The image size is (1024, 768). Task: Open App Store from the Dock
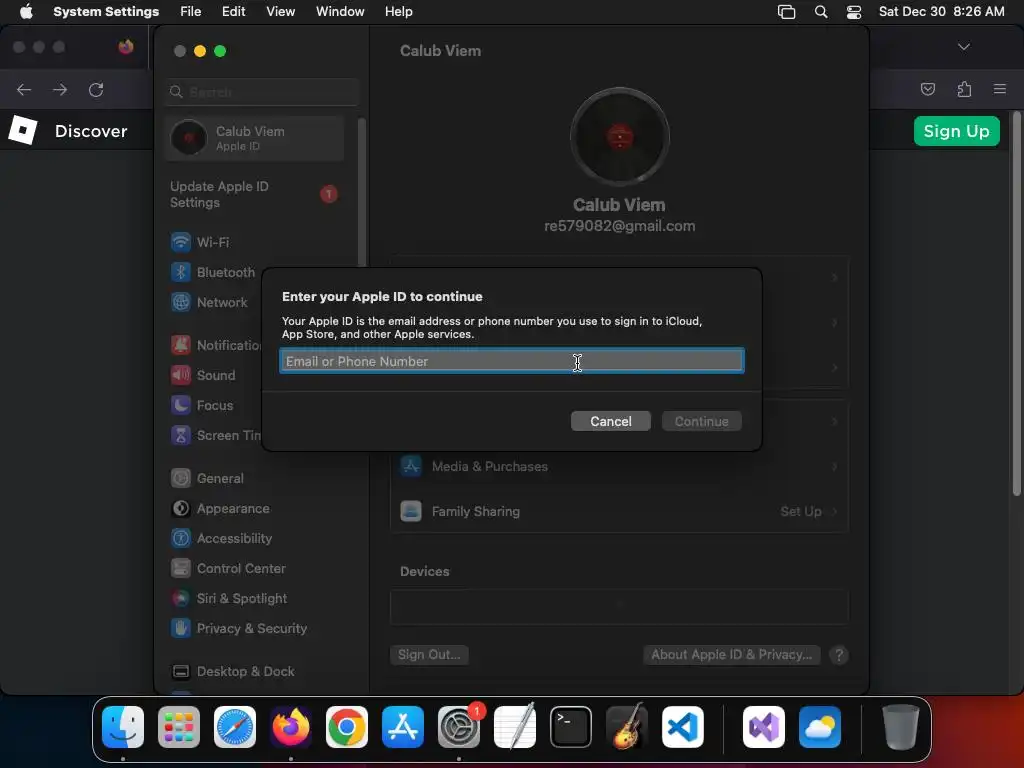point(403,727)
